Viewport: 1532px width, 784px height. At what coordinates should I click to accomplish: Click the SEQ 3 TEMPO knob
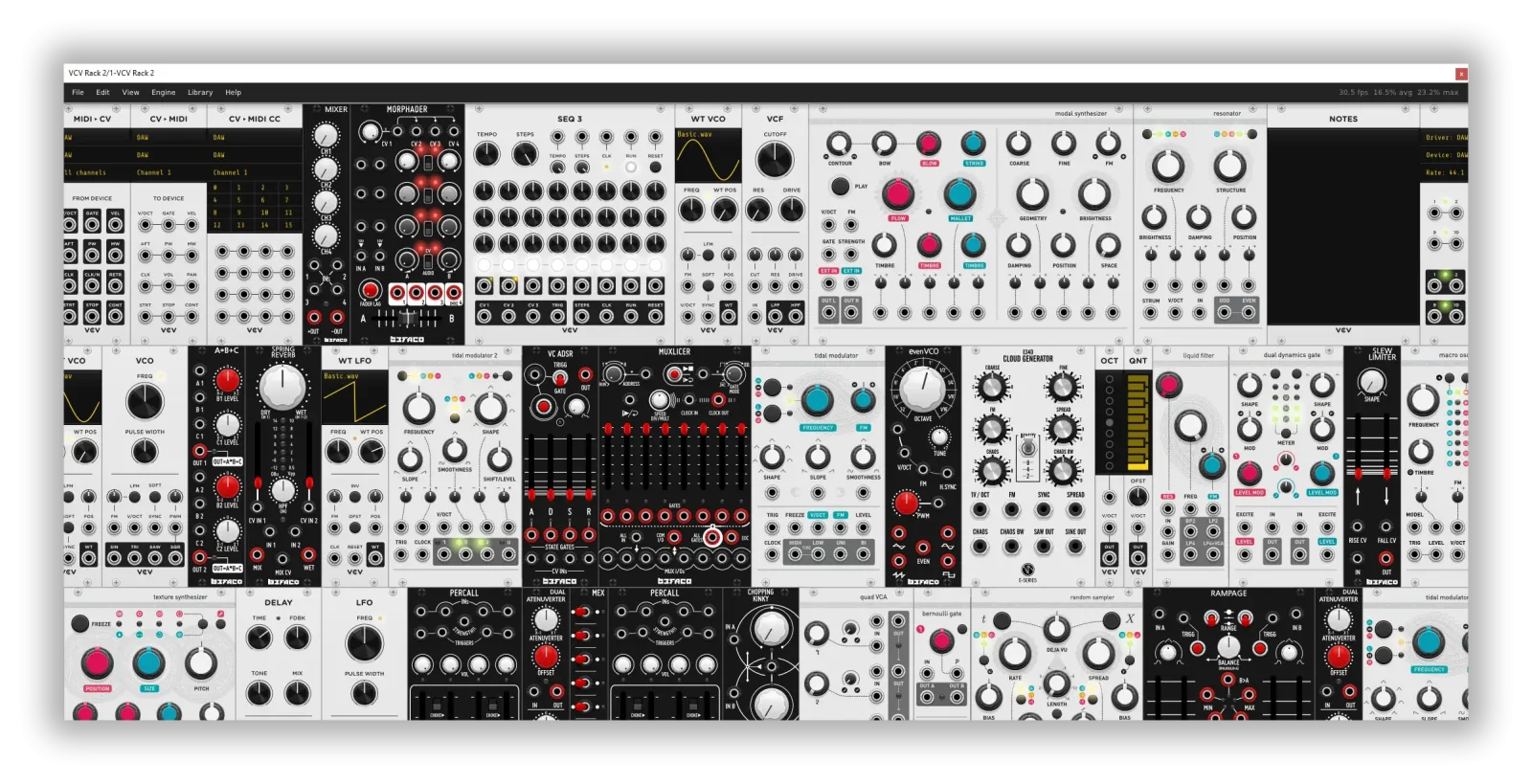point(487,154)
